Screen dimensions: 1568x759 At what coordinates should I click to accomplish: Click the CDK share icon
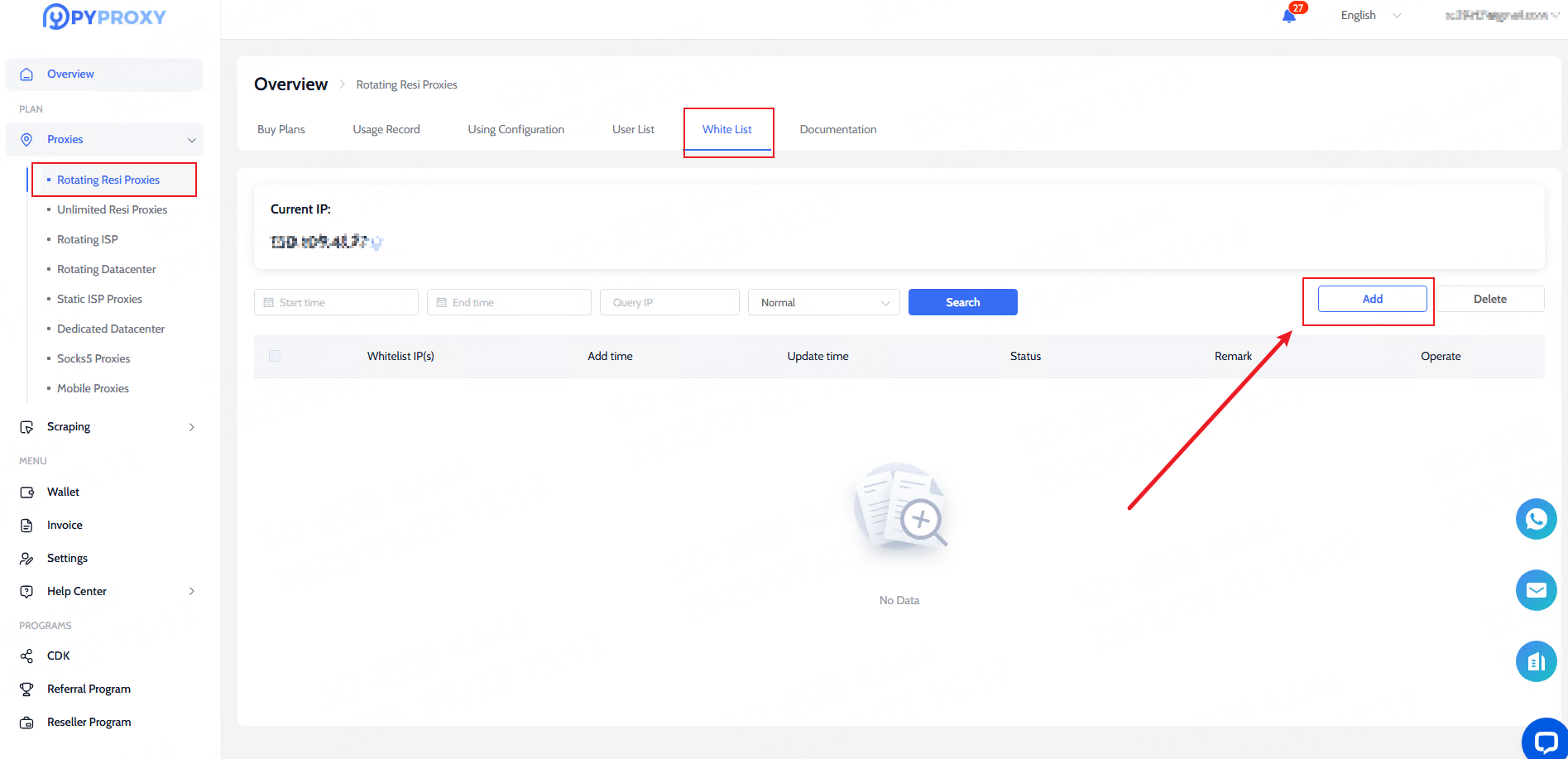(26, 656)
